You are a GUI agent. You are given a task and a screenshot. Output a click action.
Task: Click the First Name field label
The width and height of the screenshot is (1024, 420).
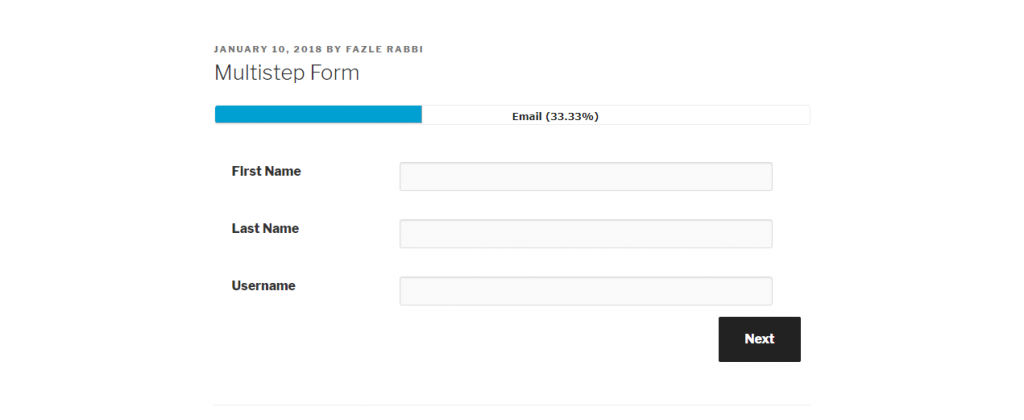point(266,171)
